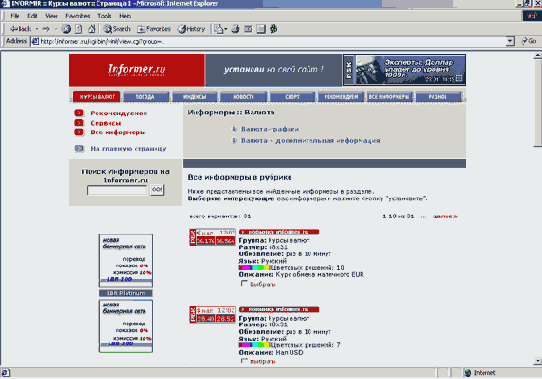This screenshot has width=542, height=379.
Task: Open the Help menu
Action: [125, 16]
